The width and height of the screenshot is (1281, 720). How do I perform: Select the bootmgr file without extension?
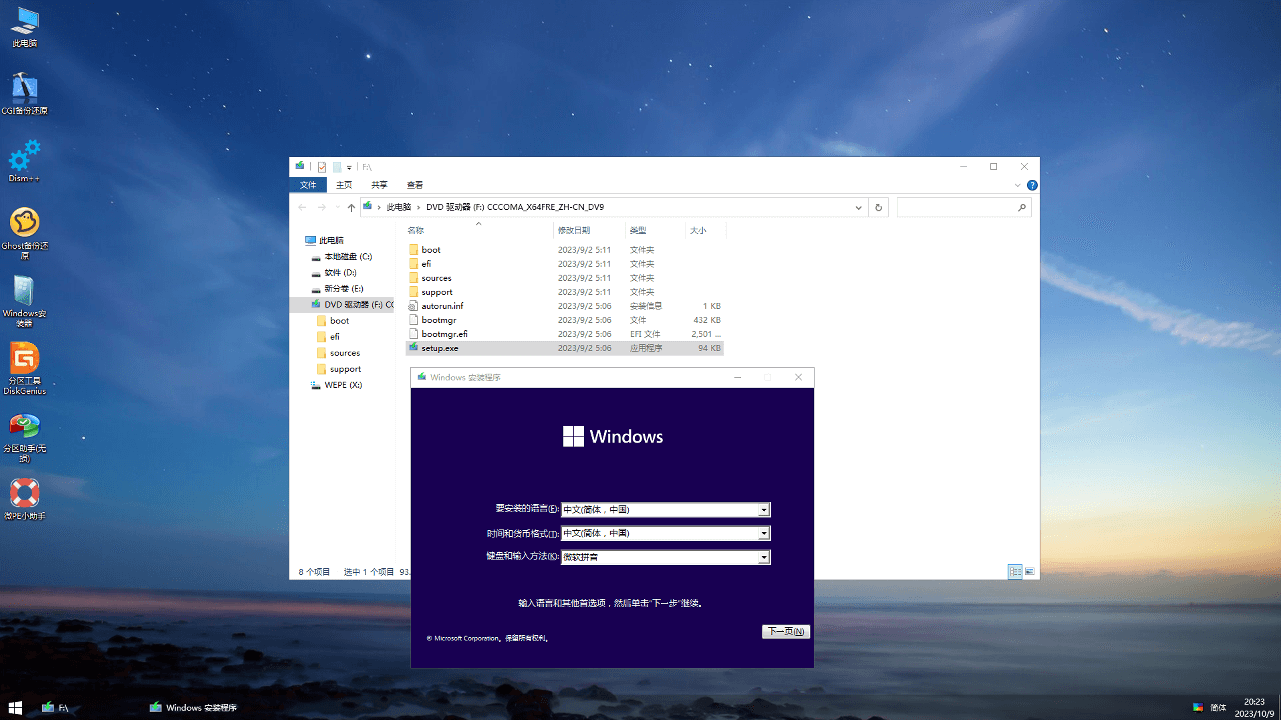tap(564, 319)
